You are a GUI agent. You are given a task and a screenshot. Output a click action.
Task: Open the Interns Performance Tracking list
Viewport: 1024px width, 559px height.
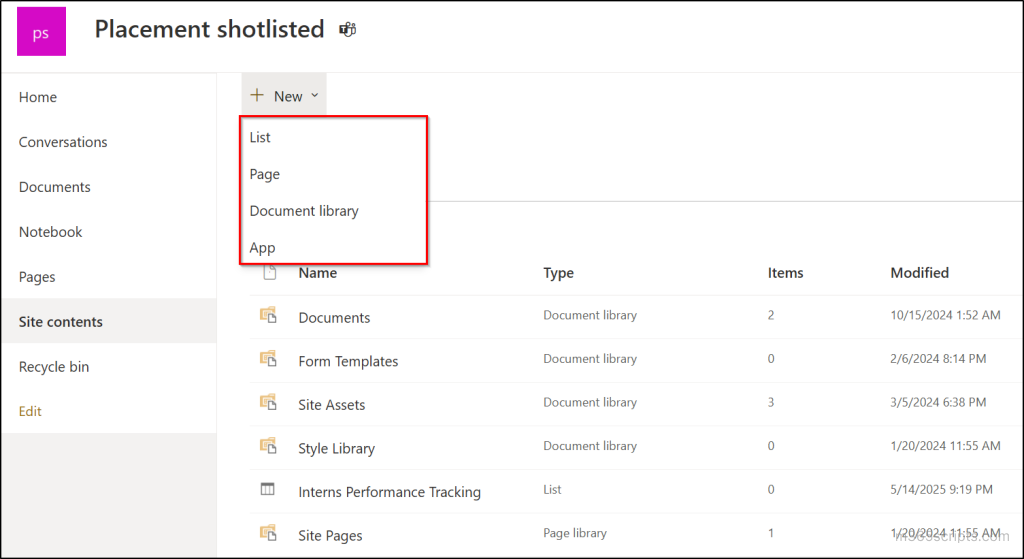[x=389, y=492]
